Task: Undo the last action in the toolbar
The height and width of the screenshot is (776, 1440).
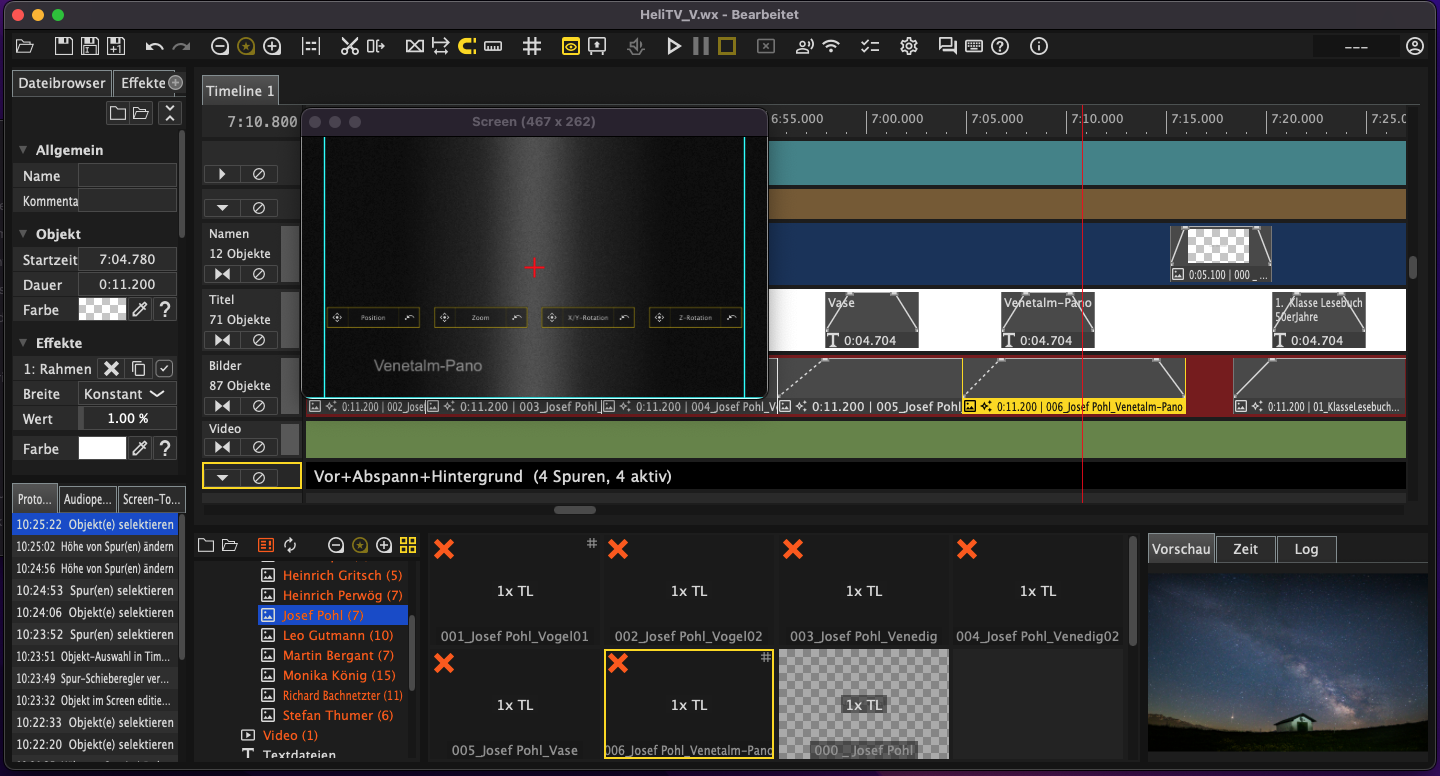Action: tap(154, 46)
